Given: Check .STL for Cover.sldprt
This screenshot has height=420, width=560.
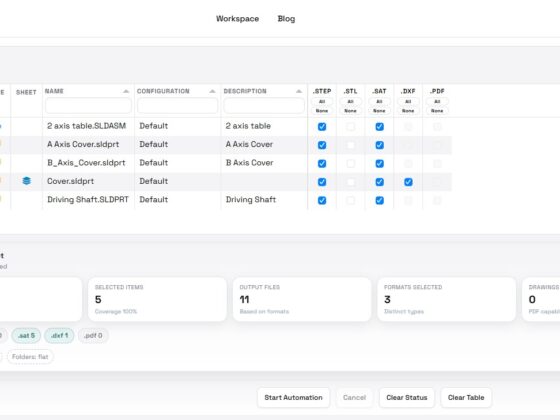Looking at the screenshot, I should (351, 182).
